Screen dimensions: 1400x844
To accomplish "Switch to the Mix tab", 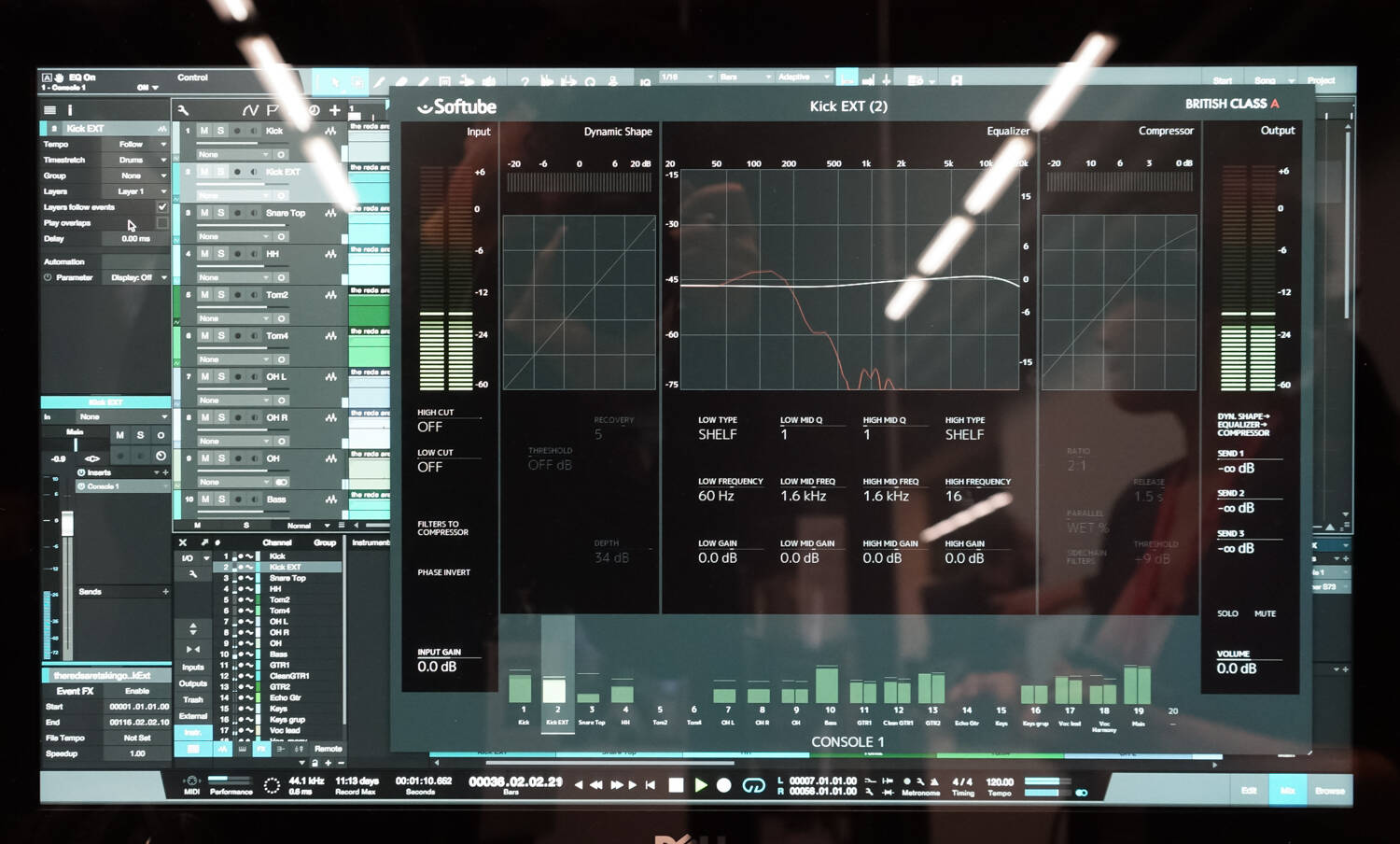I will [1288, 791].
